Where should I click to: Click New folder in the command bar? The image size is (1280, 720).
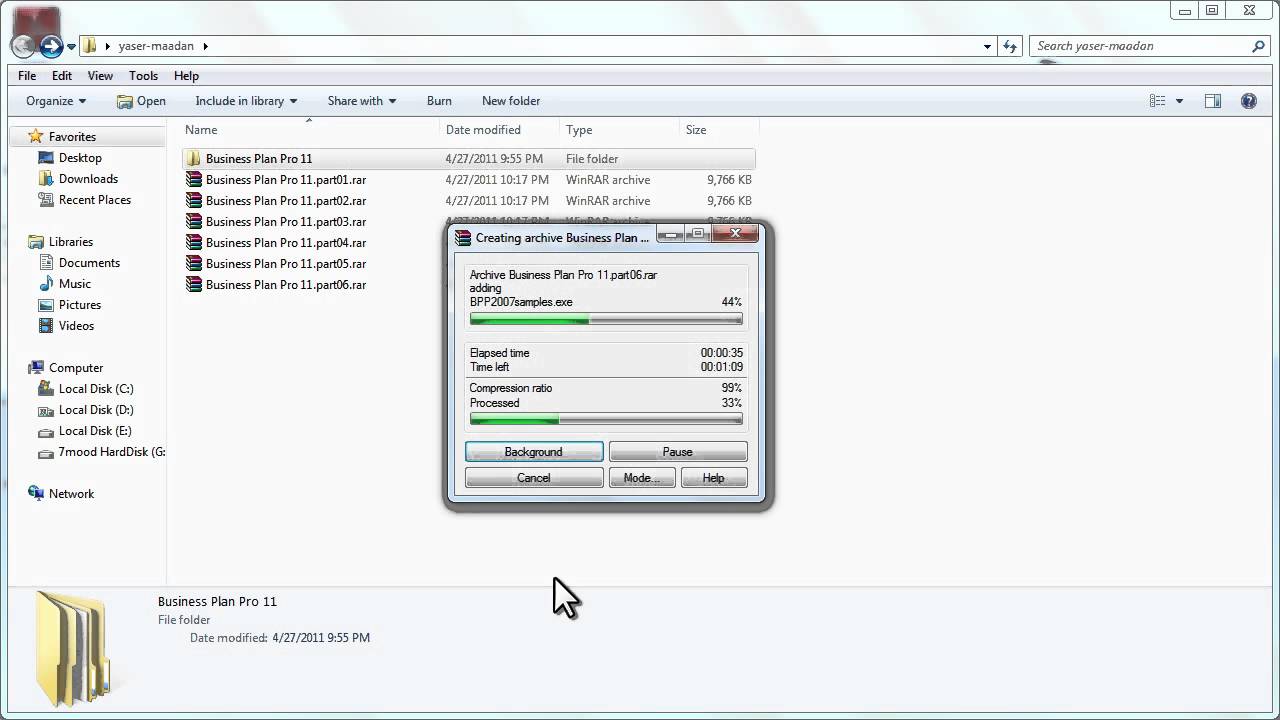click(x=511, y=101)
